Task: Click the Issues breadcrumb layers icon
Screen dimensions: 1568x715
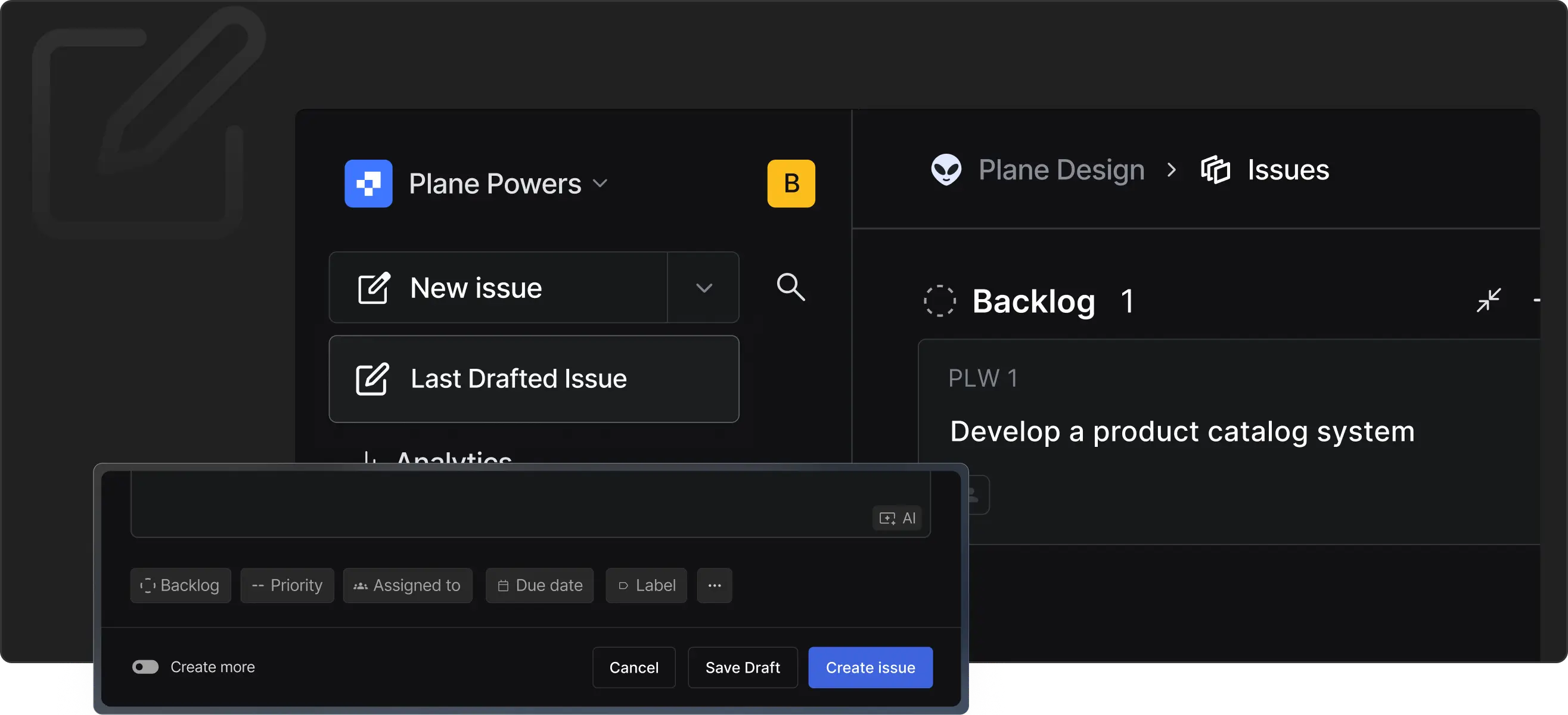Action: (1215, 170)
